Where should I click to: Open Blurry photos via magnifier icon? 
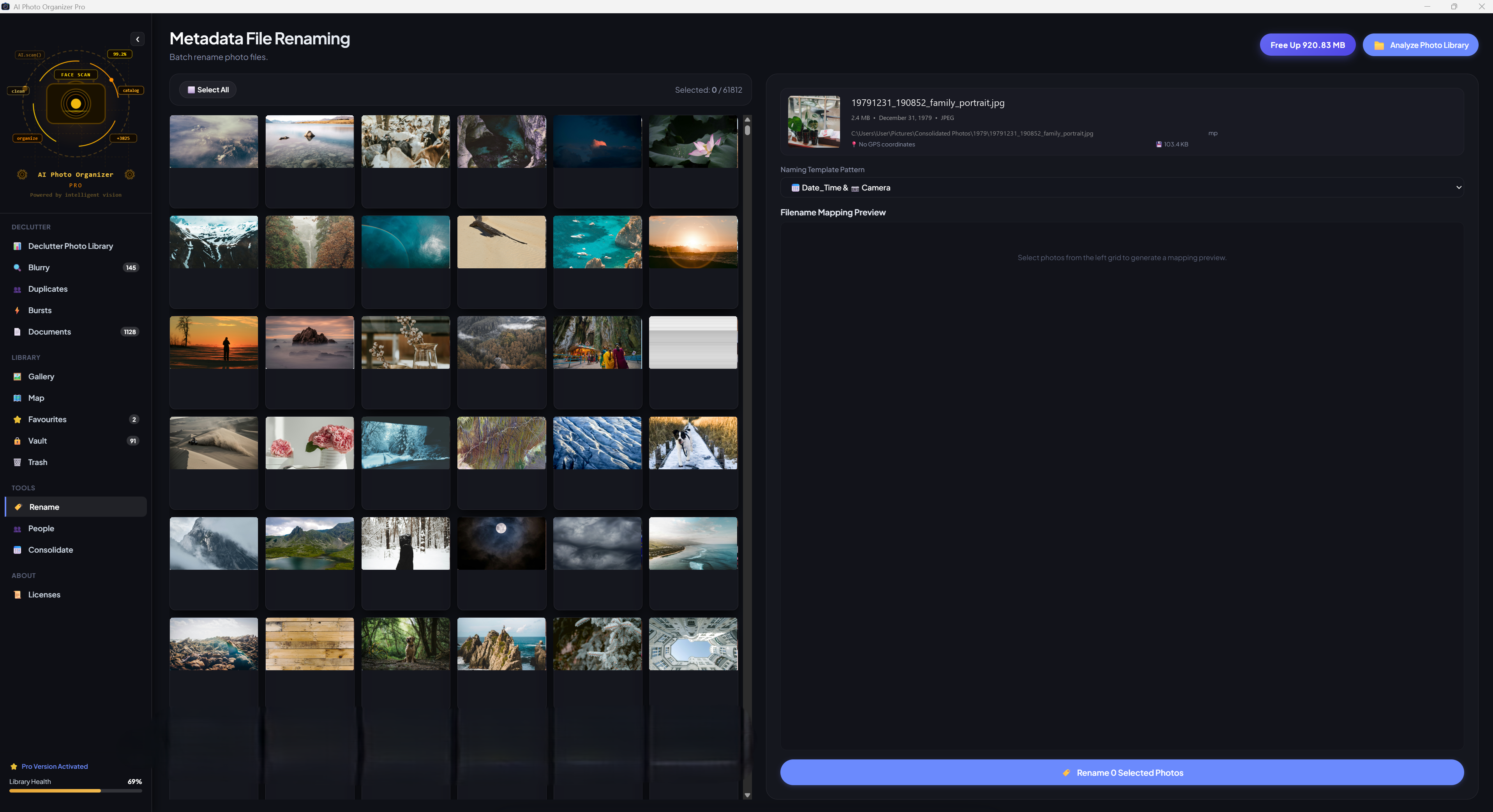click(x=18, y=268)
